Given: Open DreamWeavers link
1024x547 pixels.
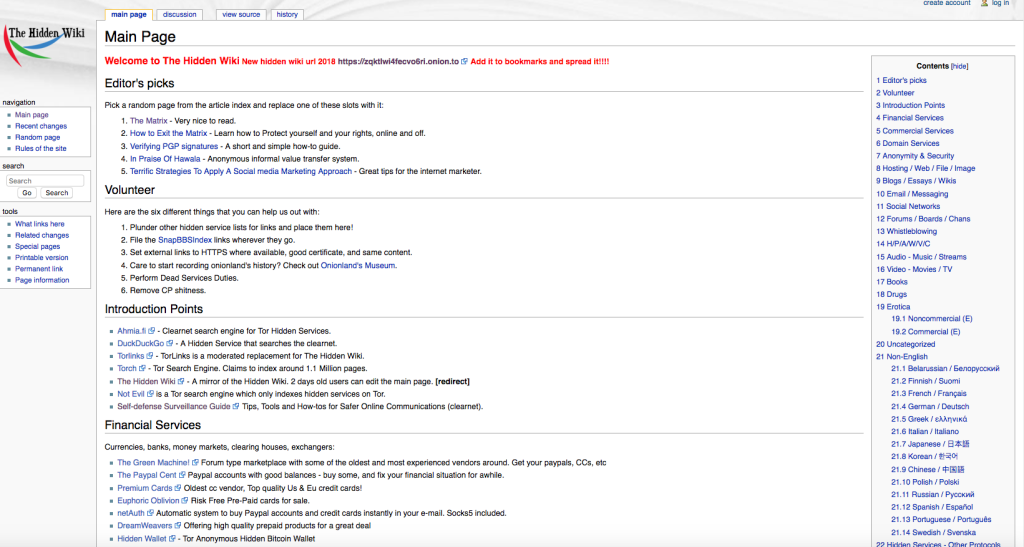Looking at the screenshot, I should (x=145, y=525).
